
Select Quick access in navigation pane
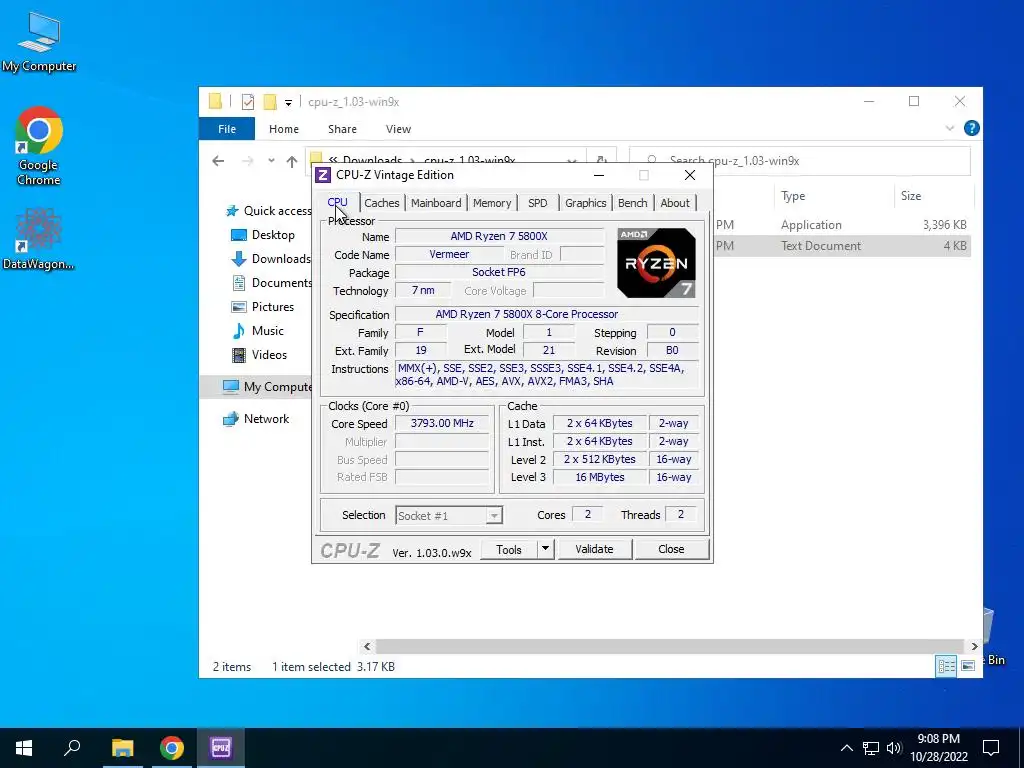(268, 211)
